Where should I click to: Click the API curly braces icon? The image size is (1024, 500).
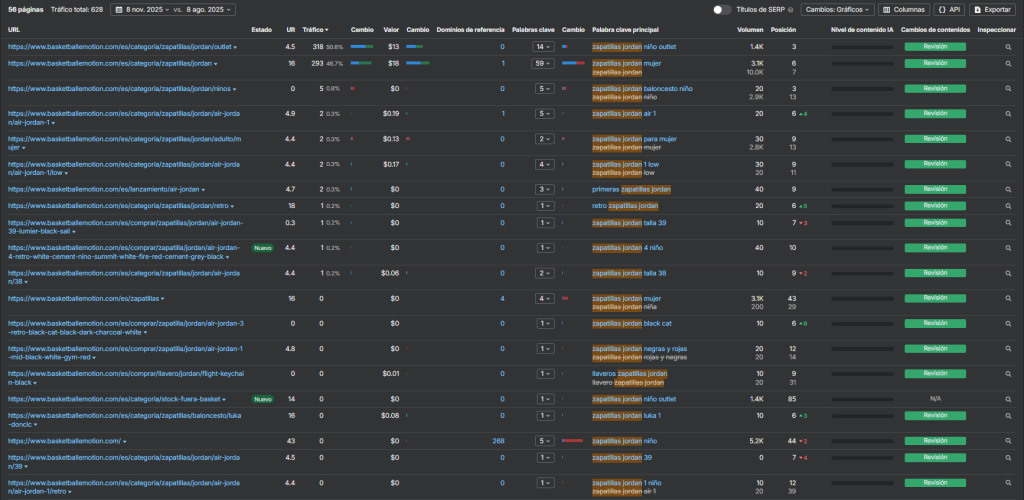pos(942,9)
